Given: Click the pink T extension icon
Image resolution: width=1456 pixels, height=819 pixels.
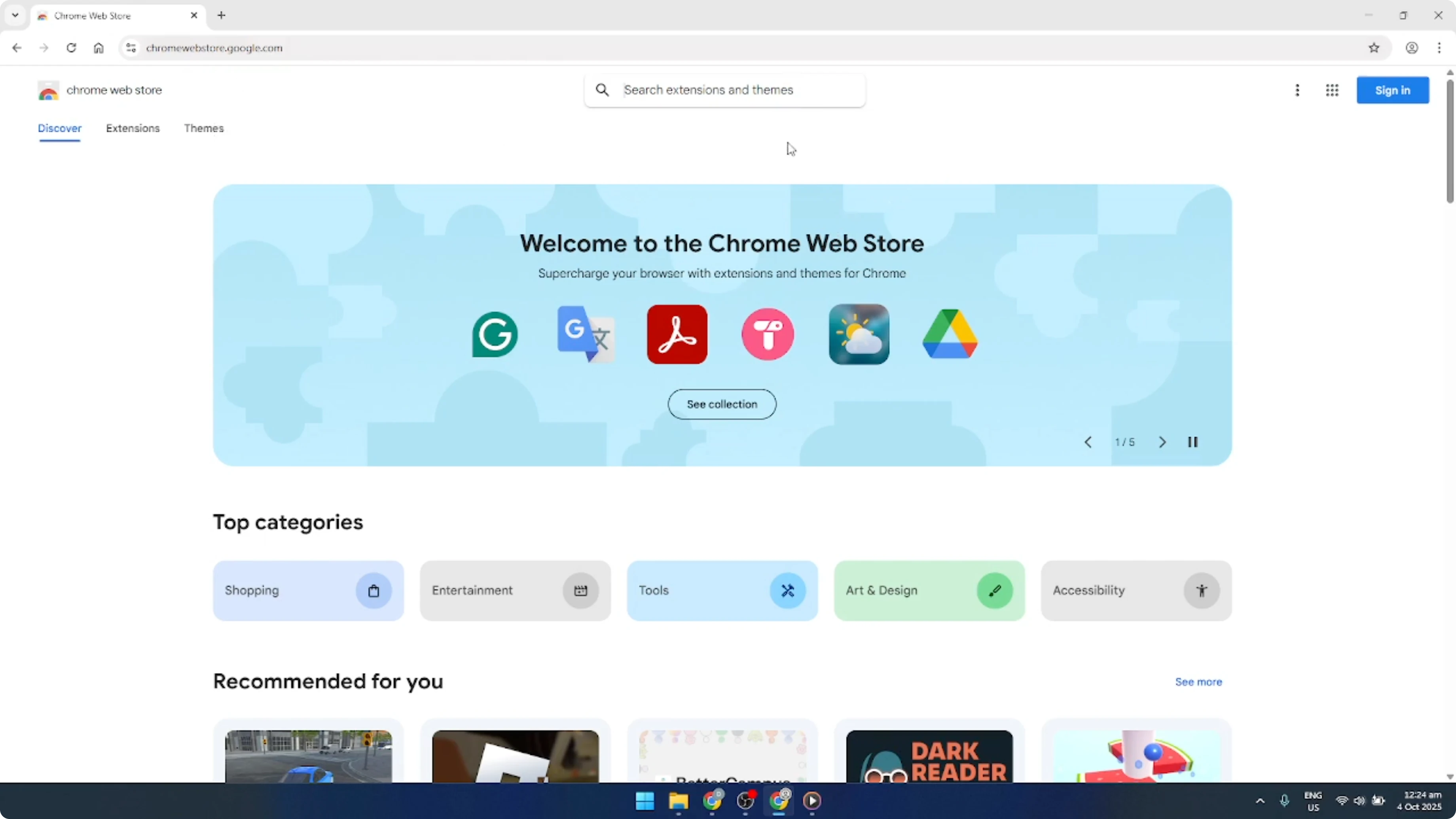Looking at the screenshot, I should click(x=768, y=334).
